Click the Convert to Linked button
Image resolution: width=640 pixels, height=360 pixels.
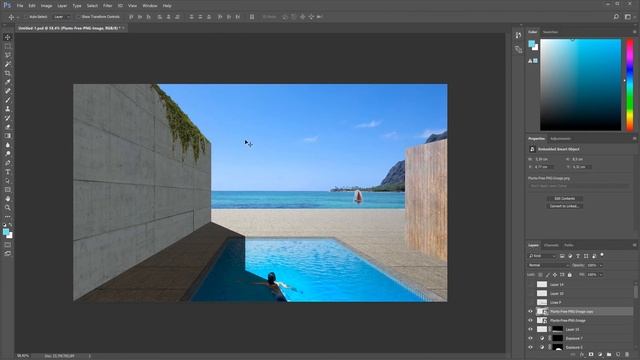pyautogui.click(x=564, y=206)
